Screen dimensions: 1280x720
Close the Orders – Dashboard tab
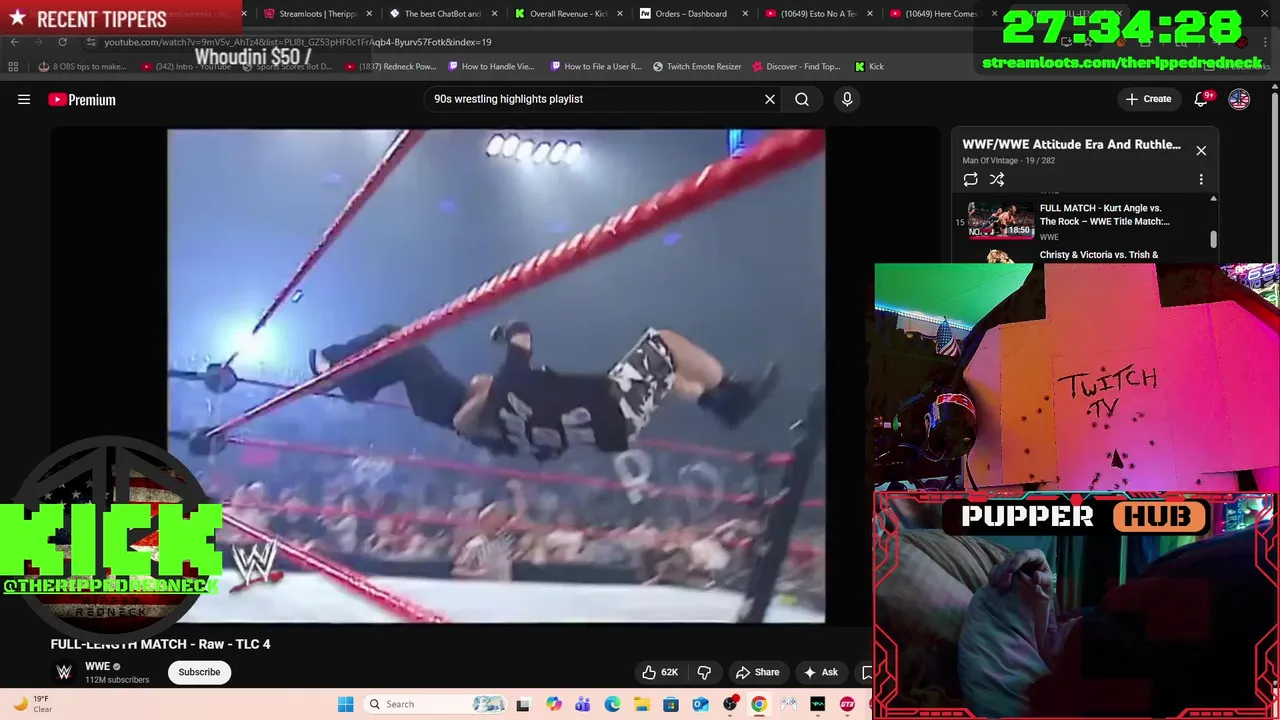(x=746, y=14)
